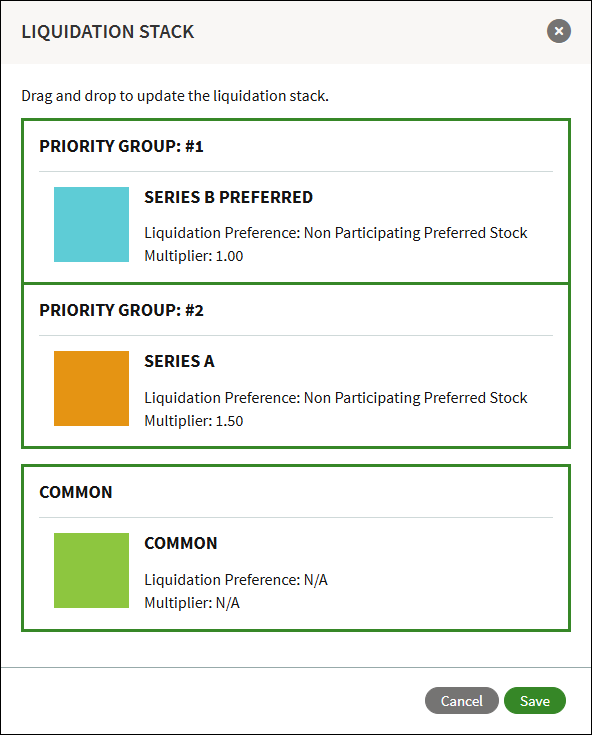Select the Series B Preferred title
The width and height of the screenshot is (592, 735).
pyautogui.click(x=228, y=197)
